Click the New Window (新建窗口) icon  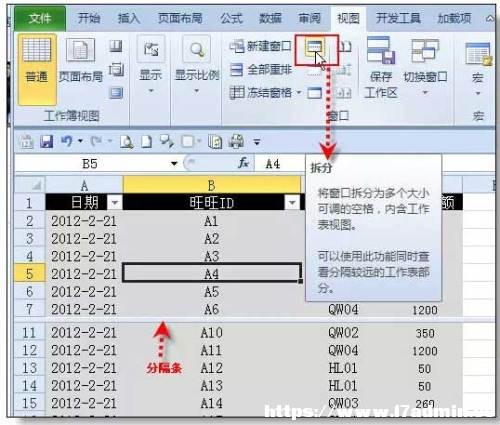tap(237, 46)
